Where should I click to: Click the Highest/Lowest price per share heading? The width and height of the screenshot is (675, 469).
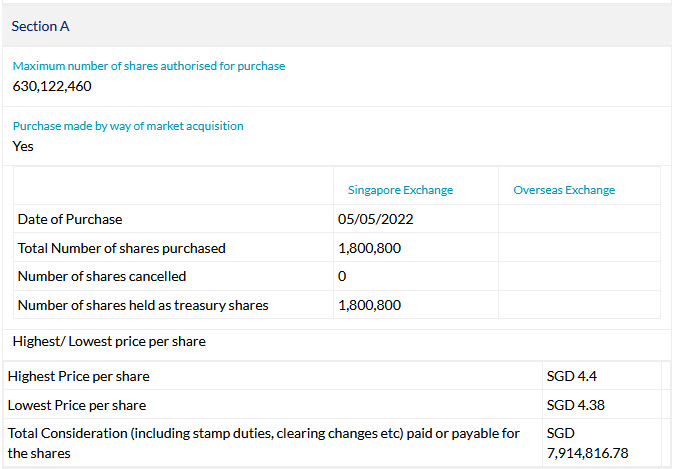pos(109,342)
